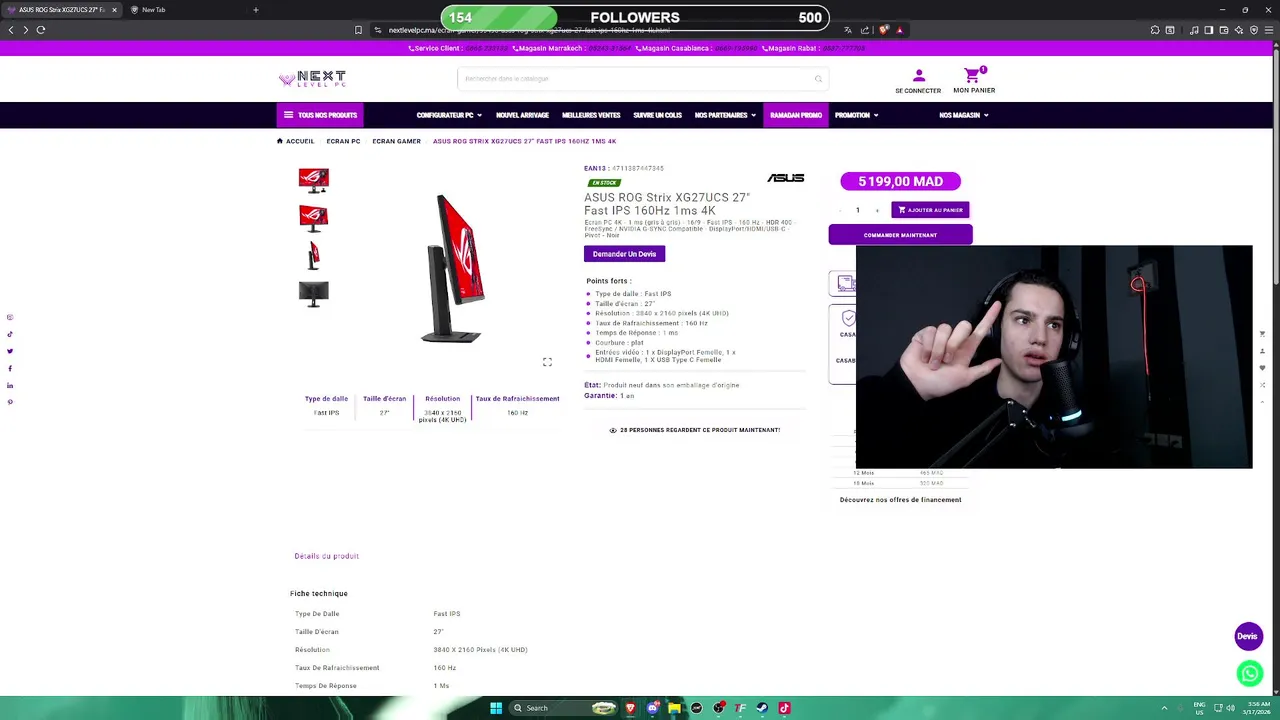
Task: Open Brave Leo AI sparkle icon
Action: 1239,30
